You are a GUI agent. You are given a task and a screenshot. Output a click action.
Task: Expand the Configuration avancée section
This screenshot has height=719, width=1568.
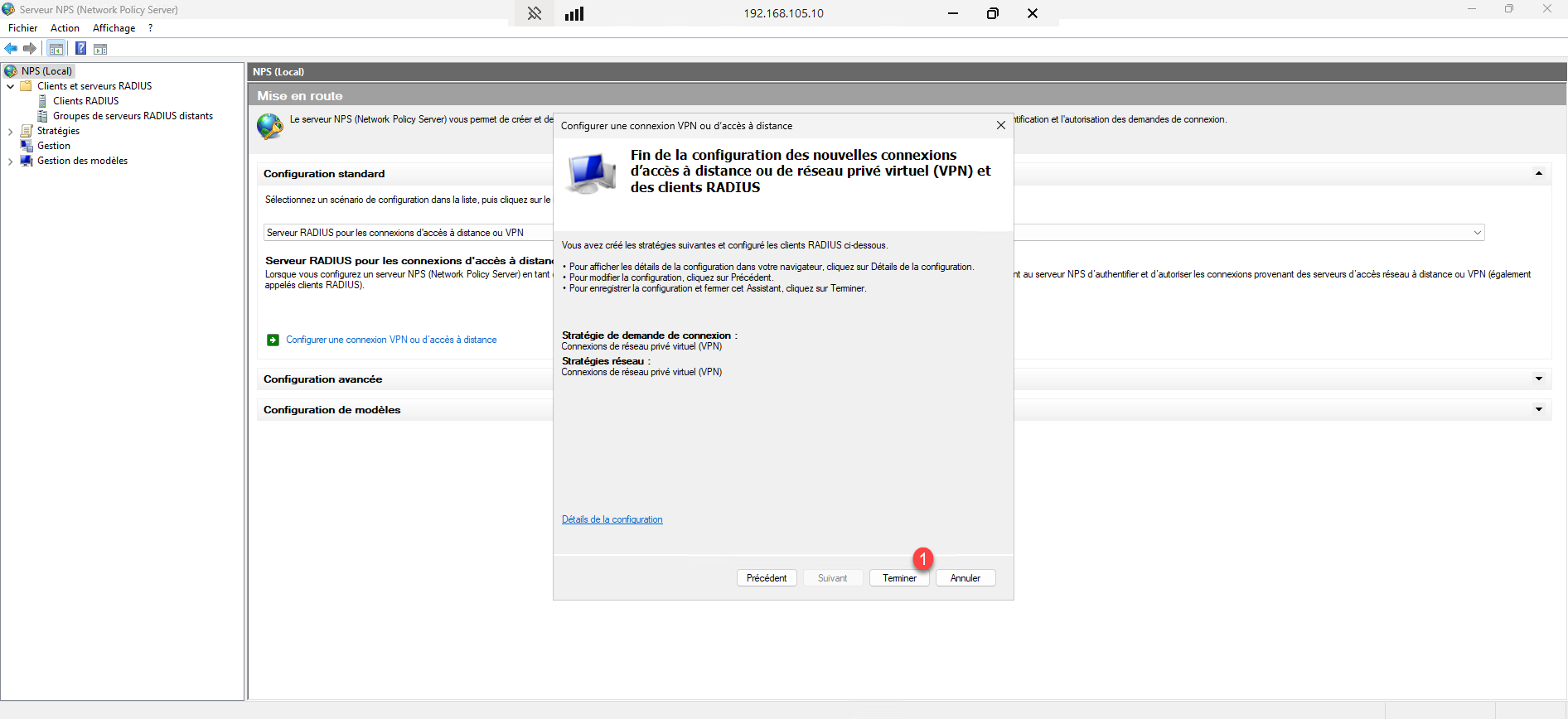tap(1538, 379)
